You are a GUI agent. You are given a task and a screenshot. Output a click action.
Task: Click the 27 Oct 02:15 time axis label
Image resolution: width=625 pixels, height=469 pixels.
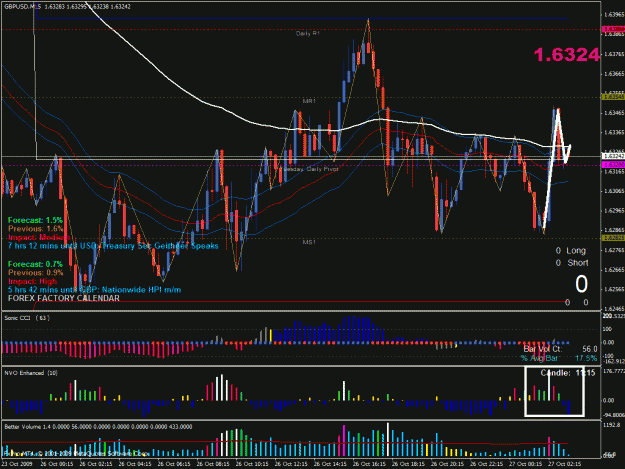pos(564,464)
